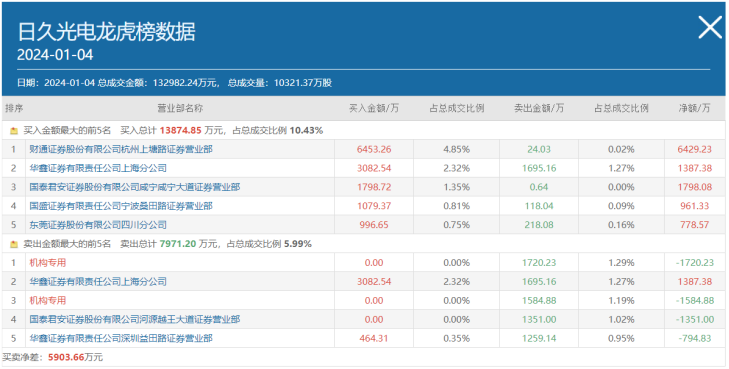Click the 日久光电龙虎榜数据 title
Image resolution: width=729 pixels, height=369 pixels.
(106, 32)
